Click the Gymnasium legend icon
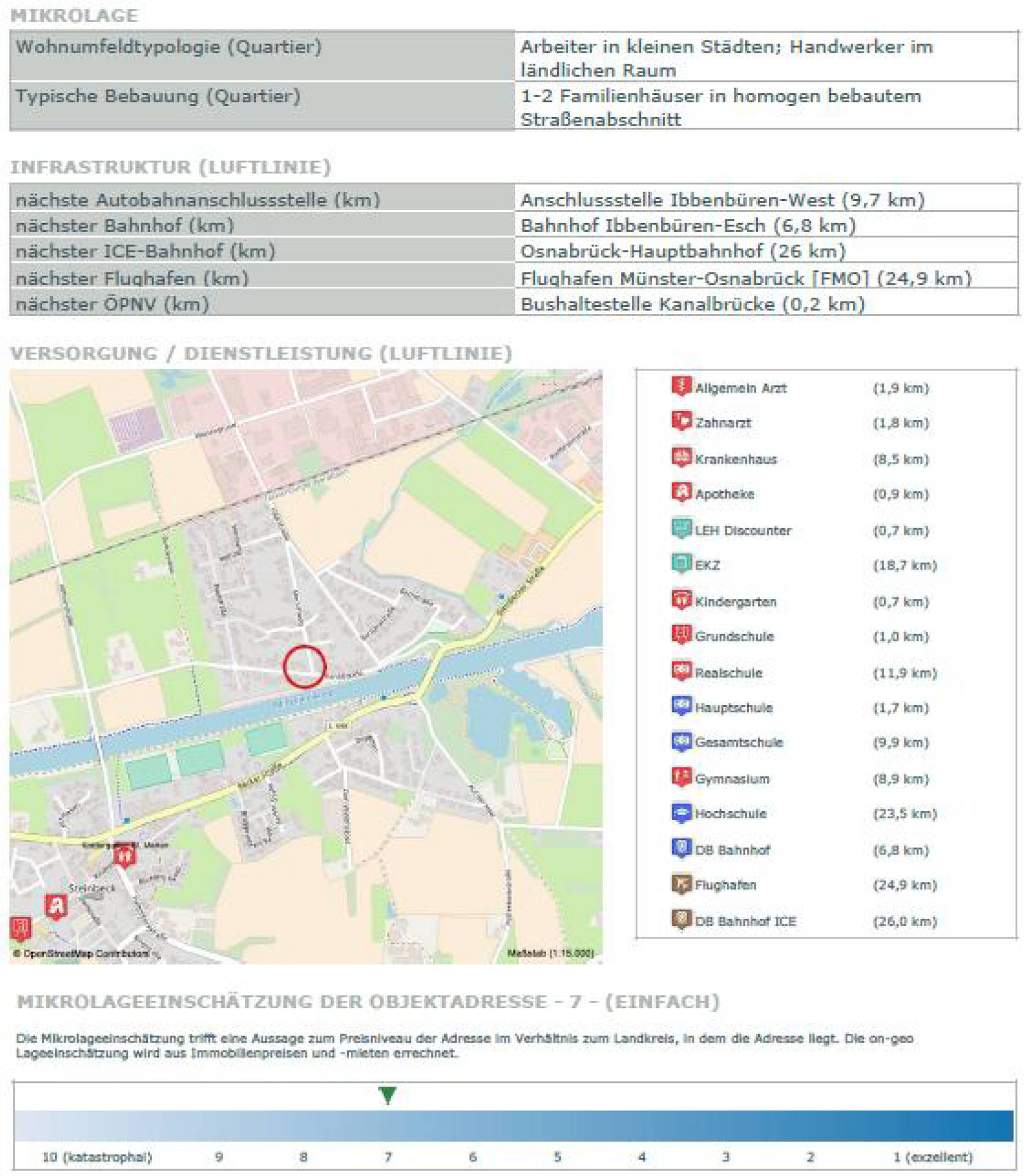 point(681,777)
